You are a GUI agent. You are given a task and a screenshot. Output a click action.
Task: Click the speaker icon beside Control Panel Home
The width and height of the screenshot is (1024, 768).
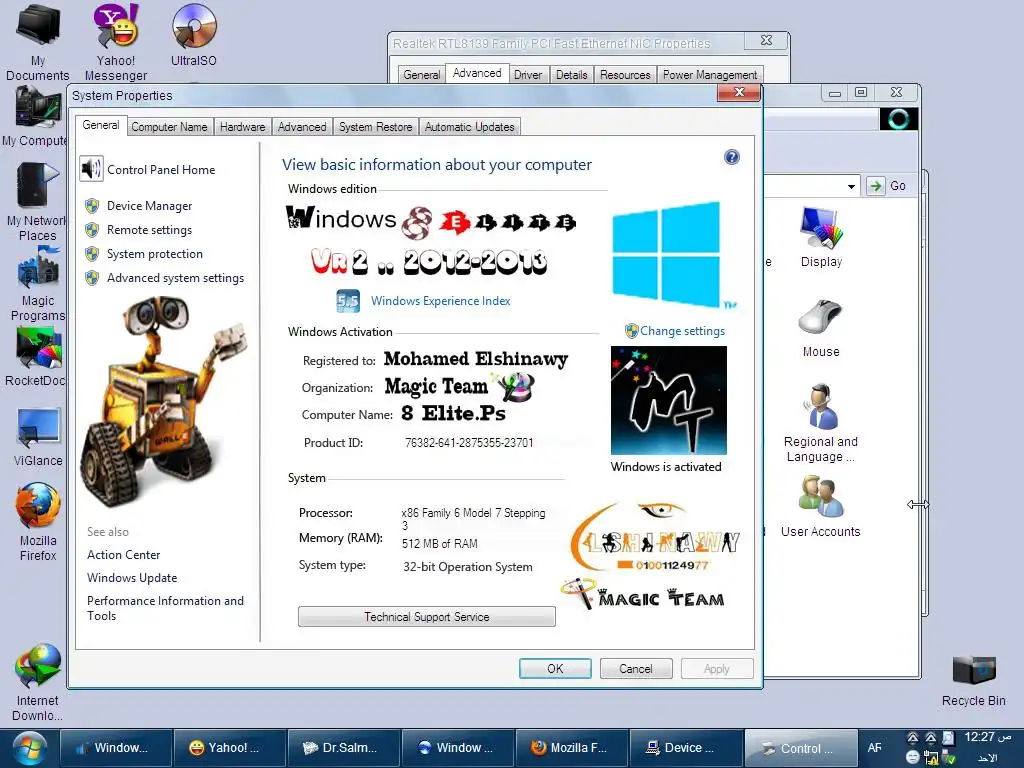tap(91, 169)
